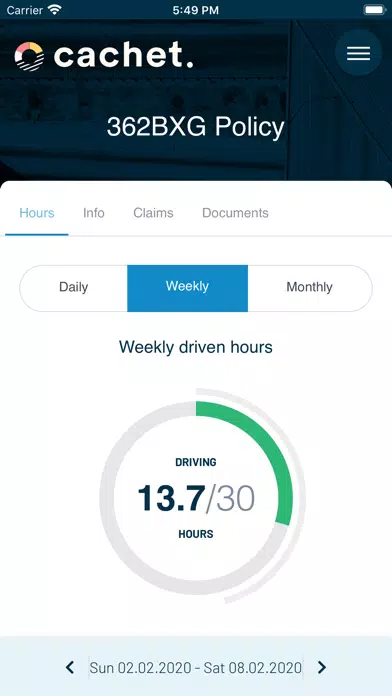Open the Documents tab
This screenshot has width=392, height=696.
point(235,213)
